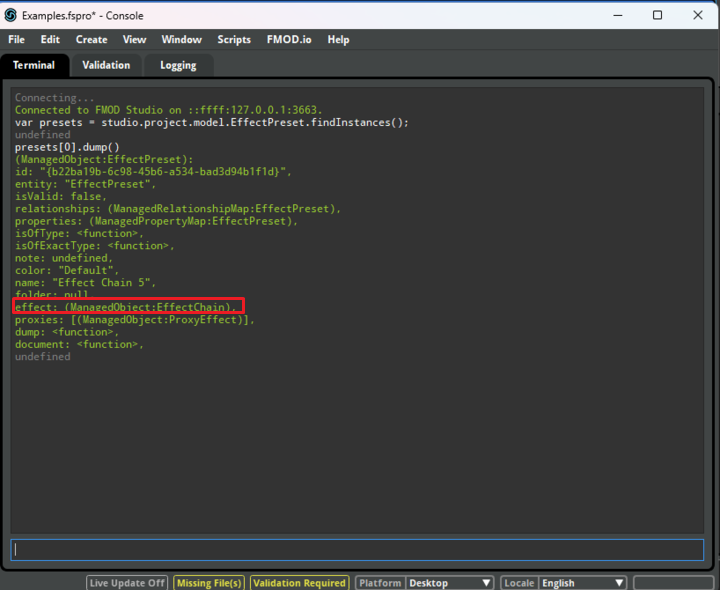Click the 'properties:' output line
The height and width of the screenshot is (590, 720).
156,221
